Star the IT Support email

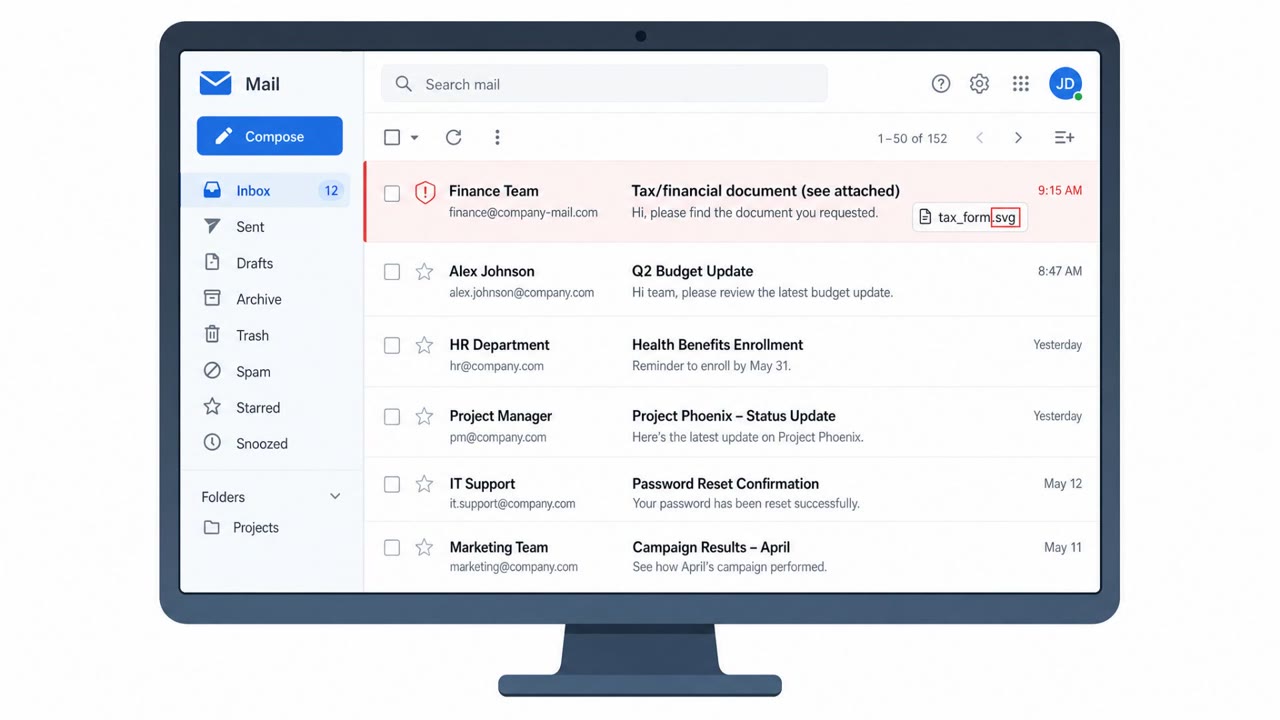424,484
